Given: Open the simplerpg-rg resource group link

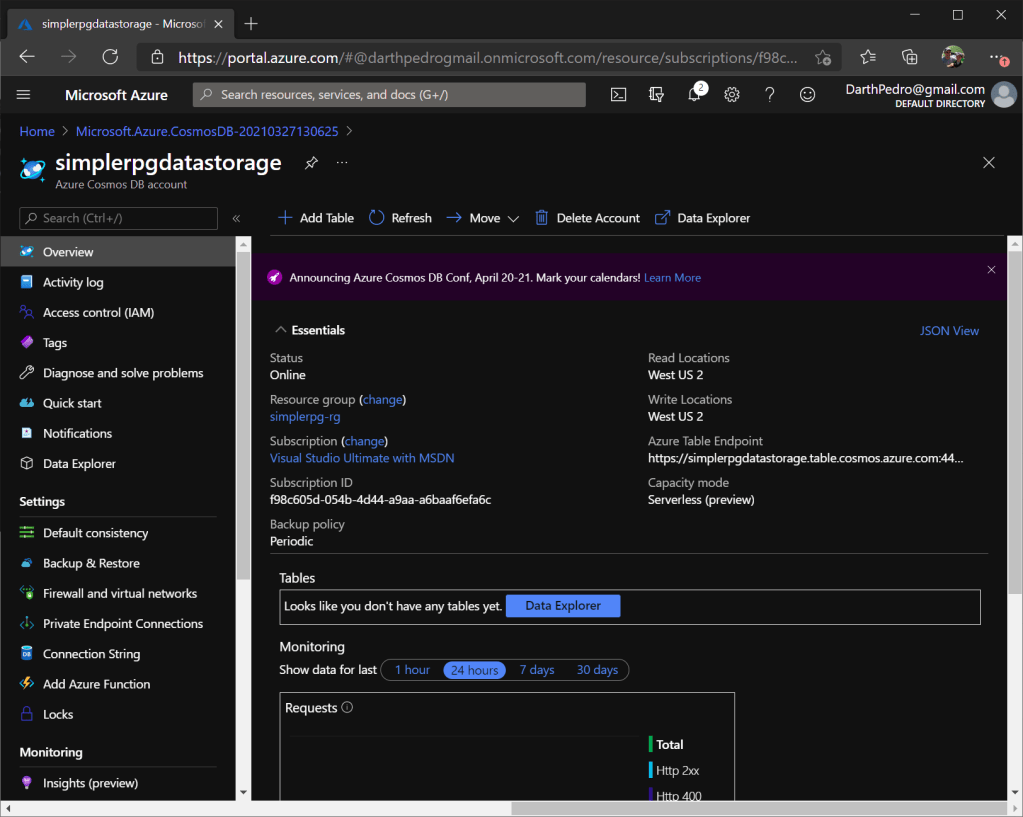Looking at the screenshot, I should pyautogui.click(x=305, y=416).
